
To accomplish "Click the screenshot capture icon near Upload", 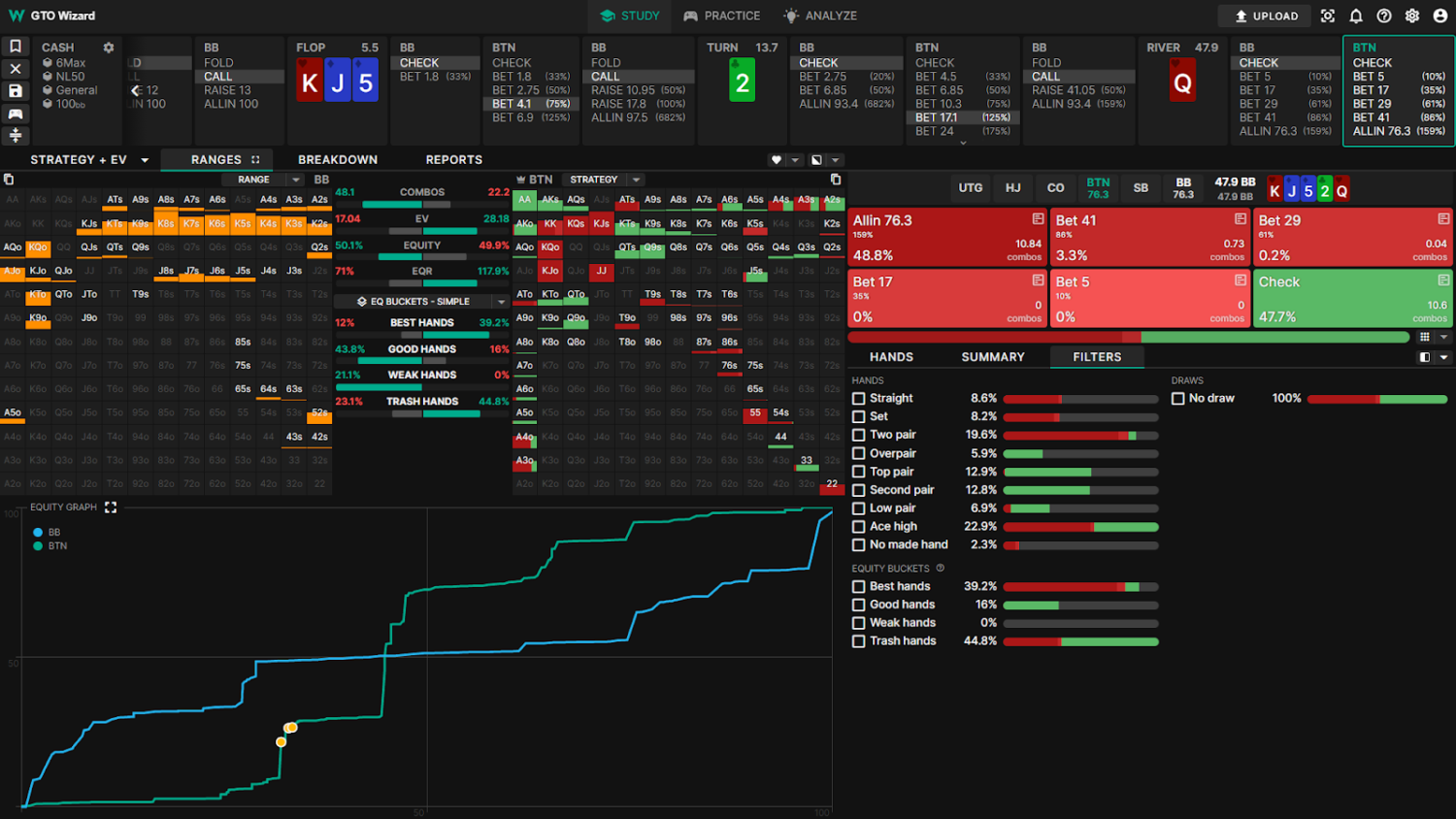I will pos(1328,16).
